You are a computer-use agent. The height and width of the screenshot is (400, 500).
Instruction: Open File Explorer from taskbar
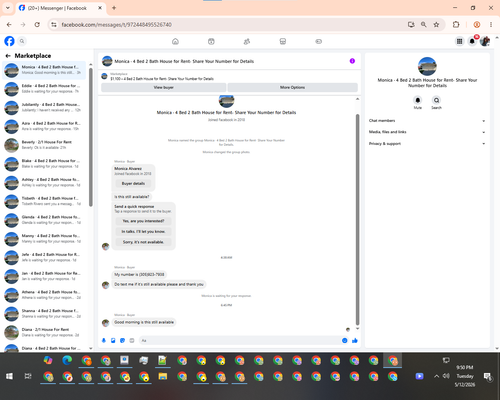click(x=163, y=377)
